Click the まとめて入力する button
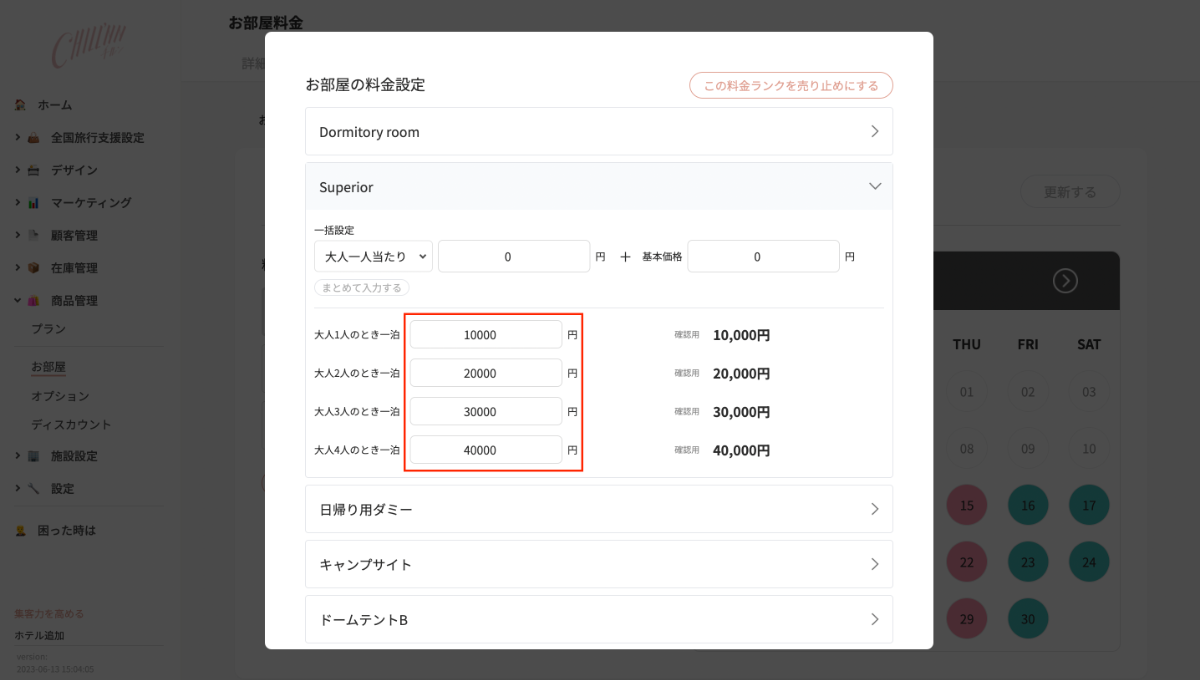Image resolution: width=1200 pixels, height=680 pixels. tap(362, 287)
